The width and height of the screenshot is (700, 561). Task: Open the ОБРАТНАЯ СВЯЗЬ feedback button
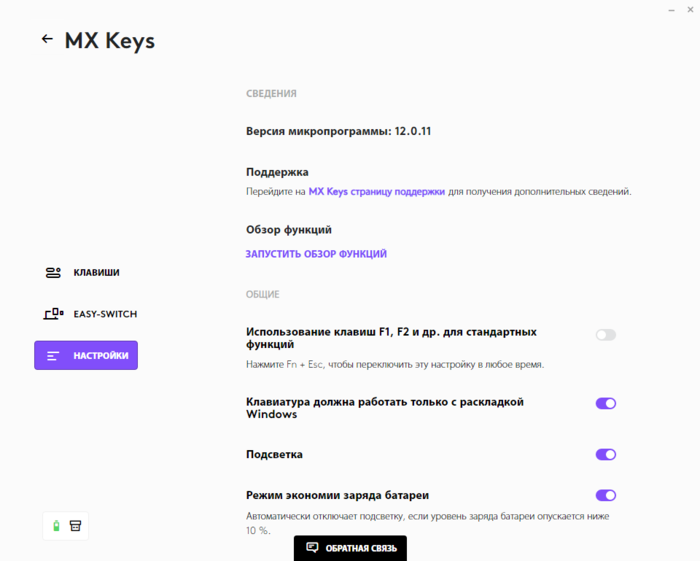pyautogui.click(x=350, y=548)
